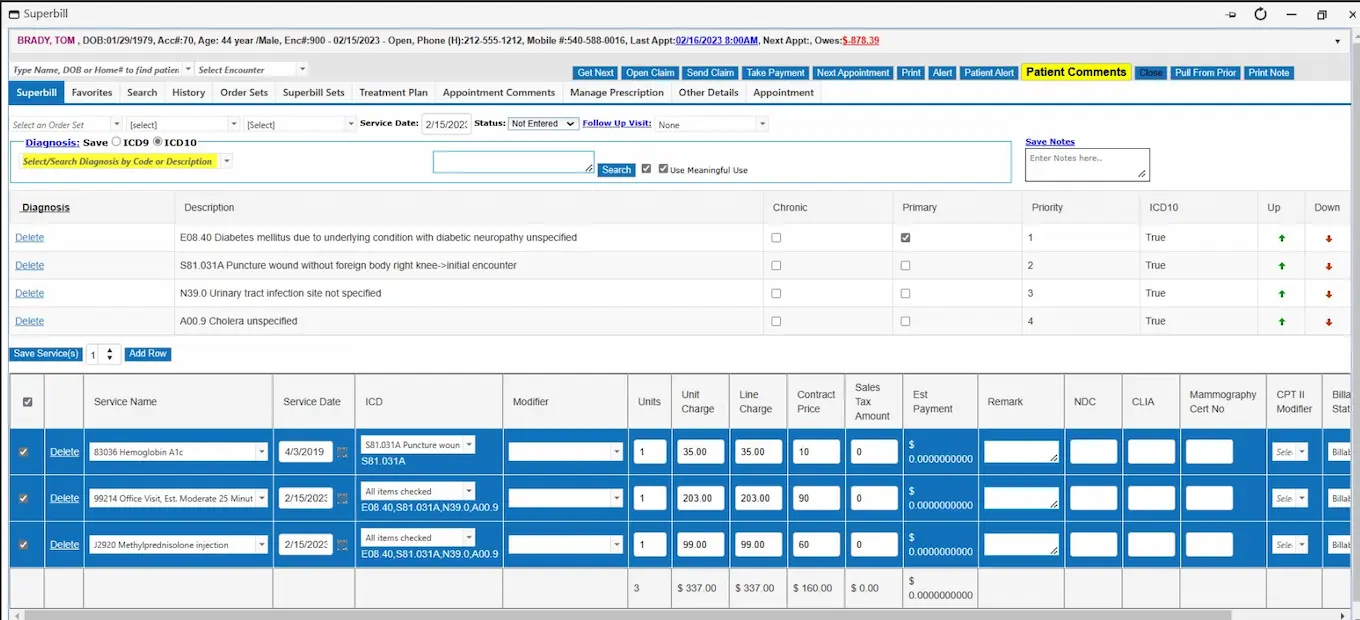Move Diabetes mellitus diagnosis down with red arrow

point(1329,239)
